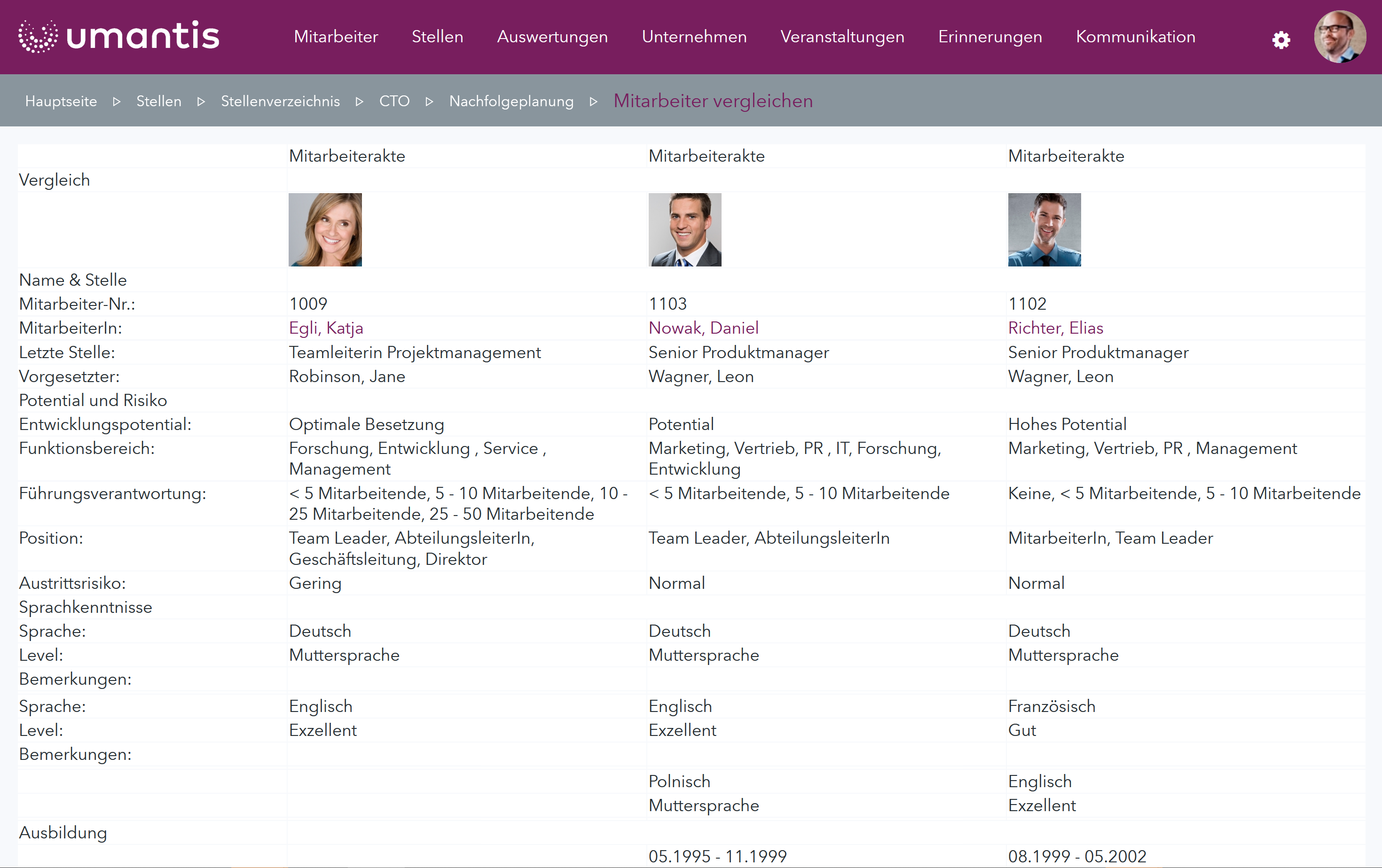
Task: Click the umantis logo
Action: 119,36
